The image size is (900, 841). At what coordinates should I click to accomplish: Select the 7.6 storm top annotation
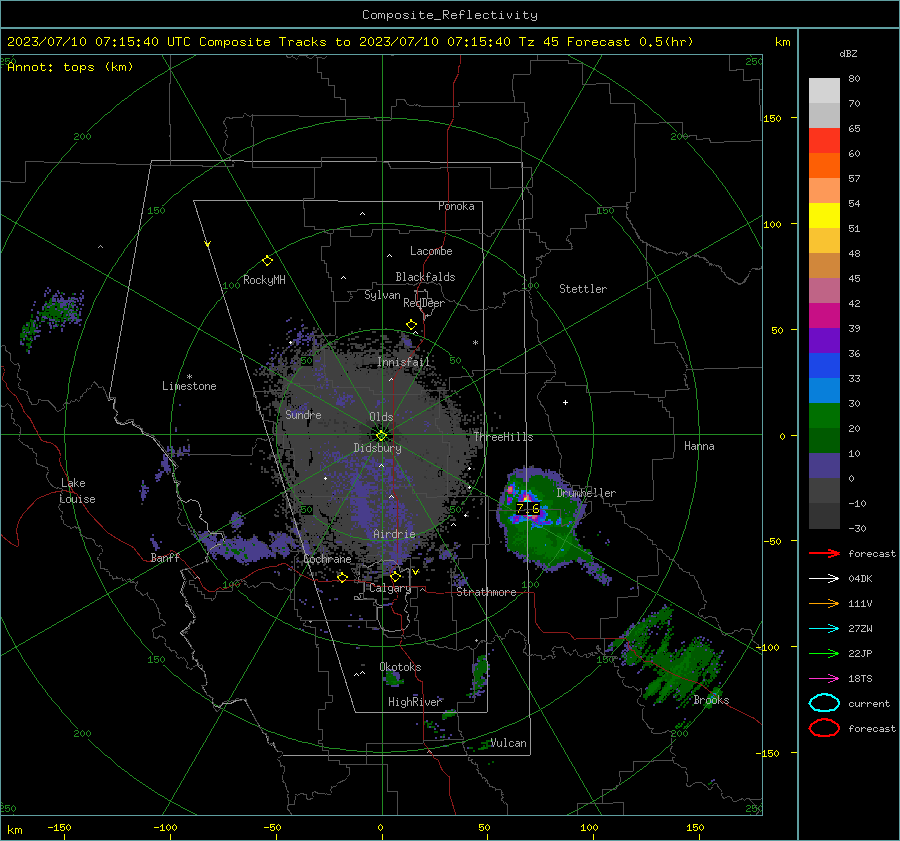tap(527, 509)
